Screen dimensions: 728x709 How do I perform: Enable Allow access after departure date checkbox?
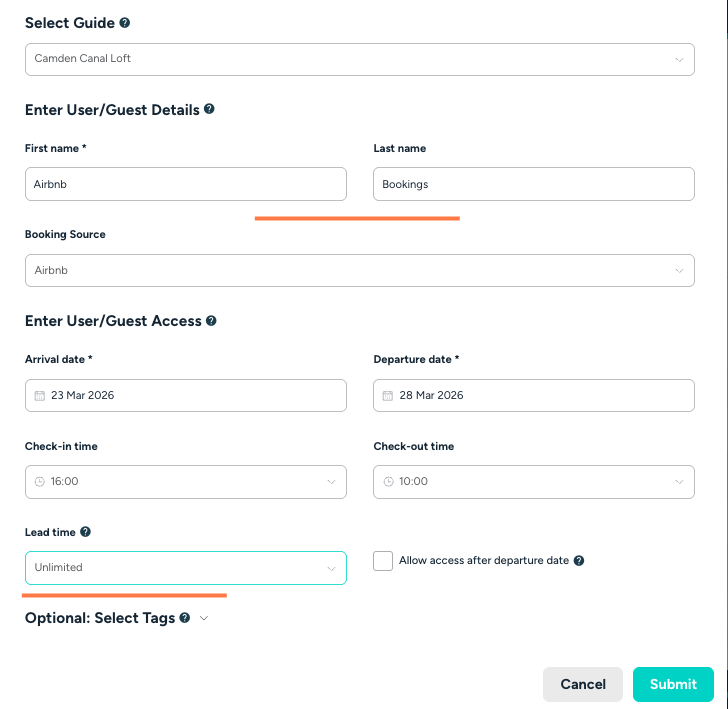(x=383, y=561)
